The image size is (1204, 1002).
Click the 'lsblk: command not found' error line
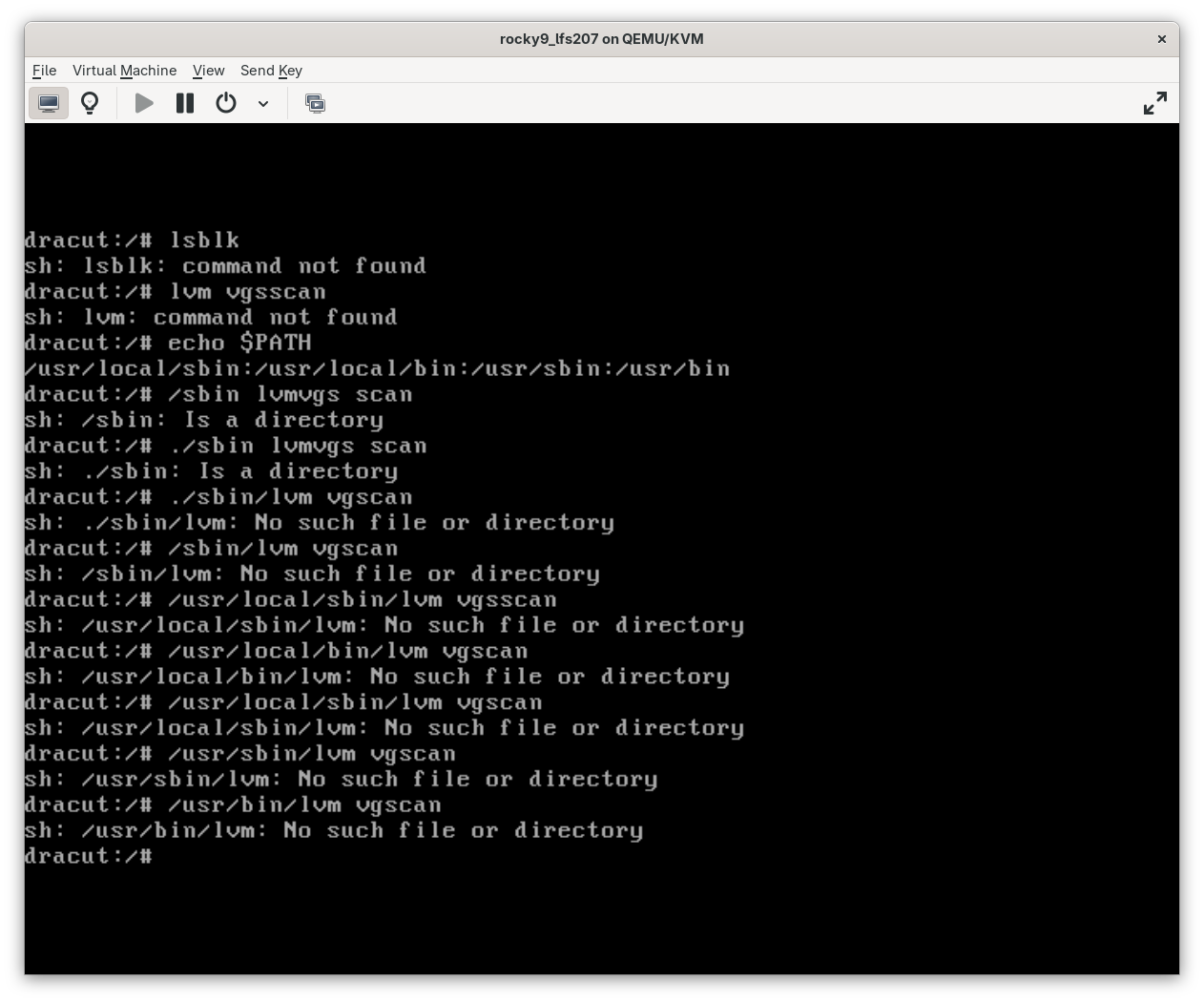(225, 266)
